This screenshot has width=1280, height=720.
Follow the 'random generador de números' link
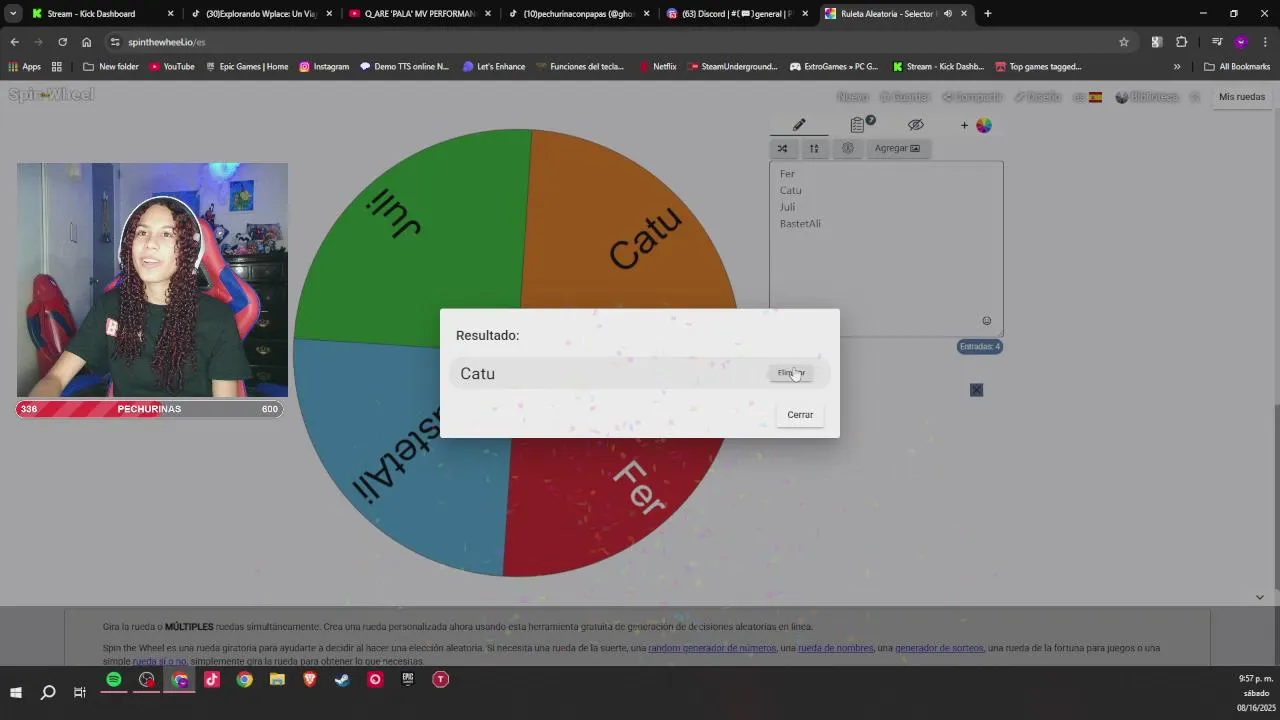pyautogui.click(x=712, y=648)
